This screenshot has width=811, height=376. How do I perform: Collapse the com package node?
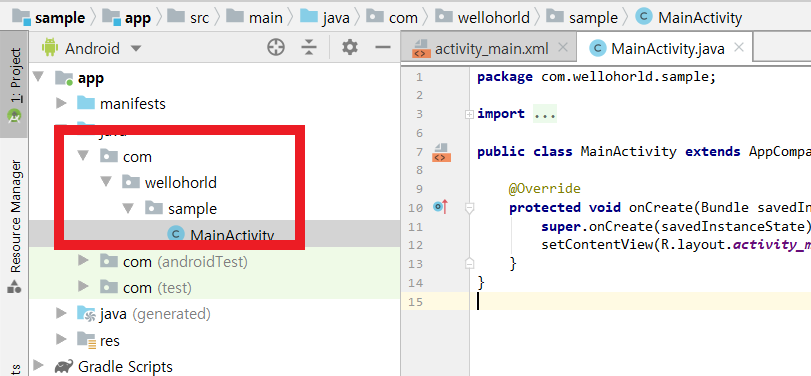(84, 156)
